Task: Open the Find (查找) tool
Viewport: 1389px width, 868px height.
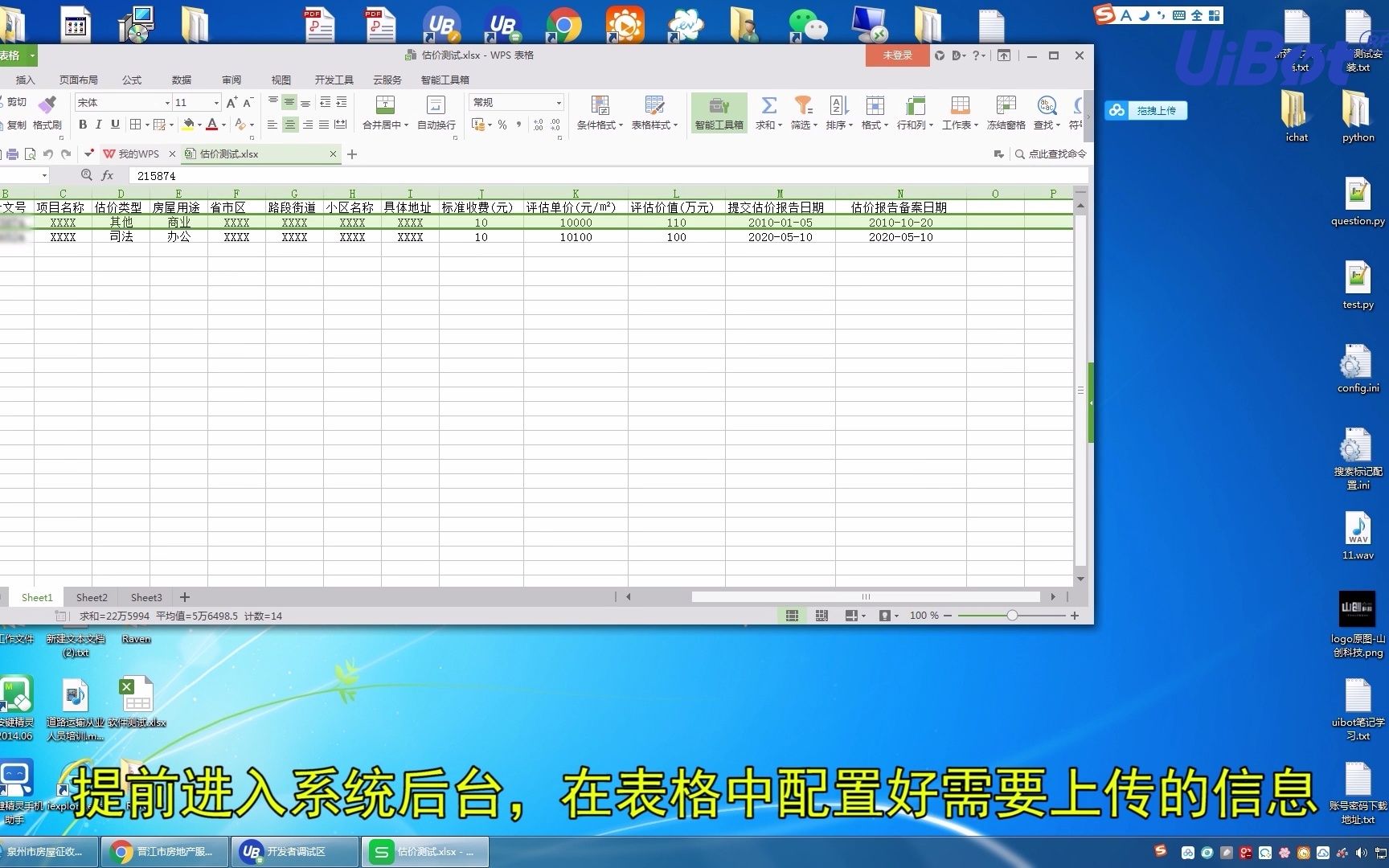Action: 1047,113
